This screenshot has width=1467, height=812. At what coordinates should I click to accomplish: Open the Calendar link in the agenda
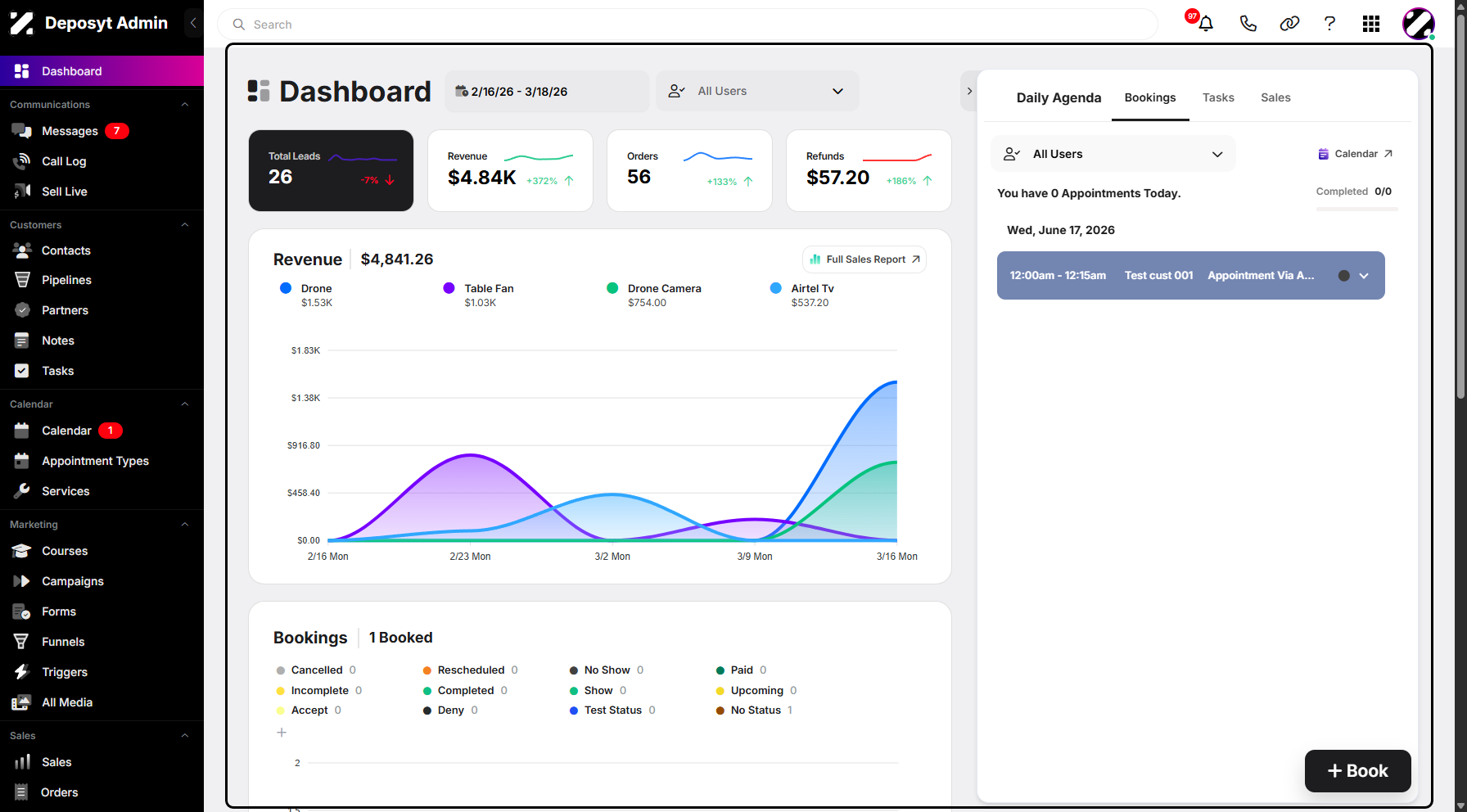(1355, 154)
